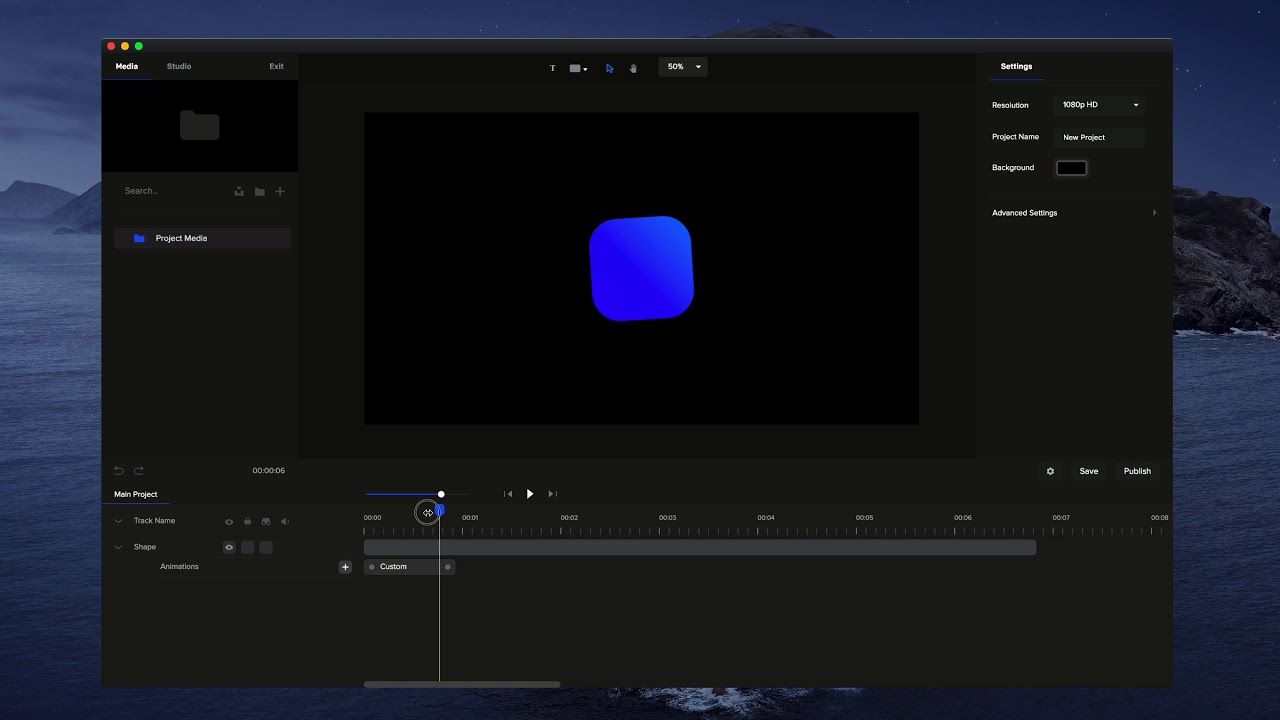Screen dimensions: 1280x720
Task: Click the Save button
Action: coord(1089,471)
